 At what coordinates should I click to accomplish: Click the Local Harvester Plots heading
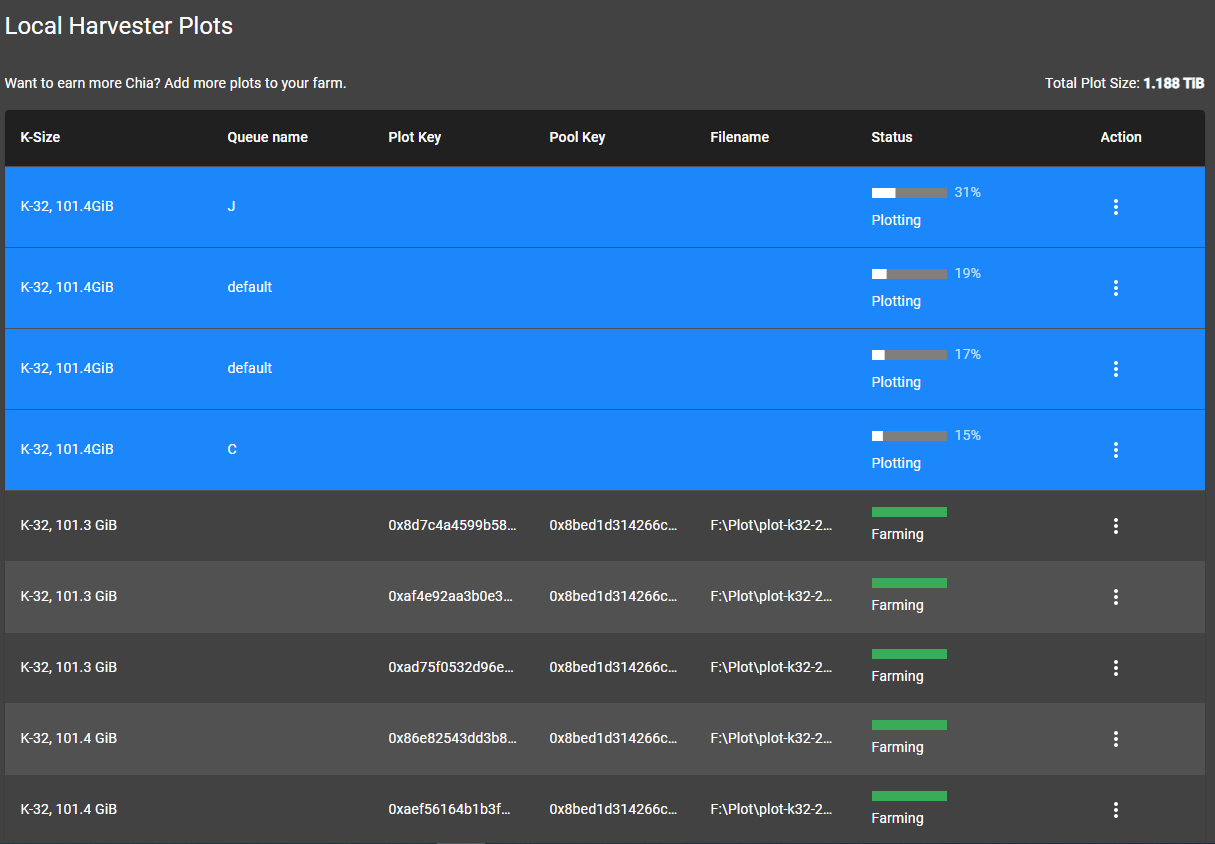[x=119, y=26]
